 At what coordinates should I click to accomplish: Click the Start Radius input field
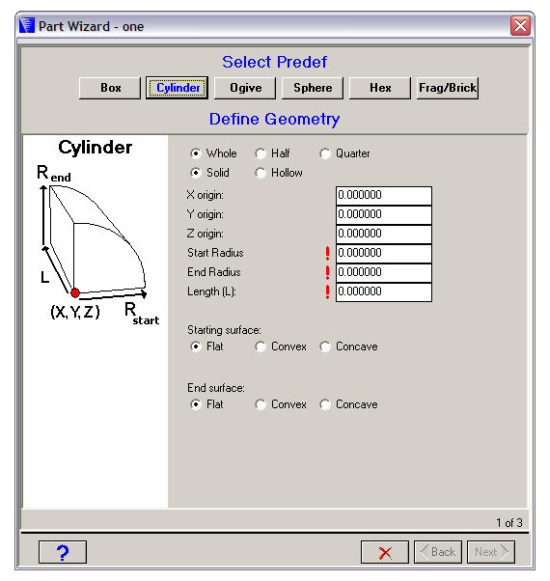384,253
